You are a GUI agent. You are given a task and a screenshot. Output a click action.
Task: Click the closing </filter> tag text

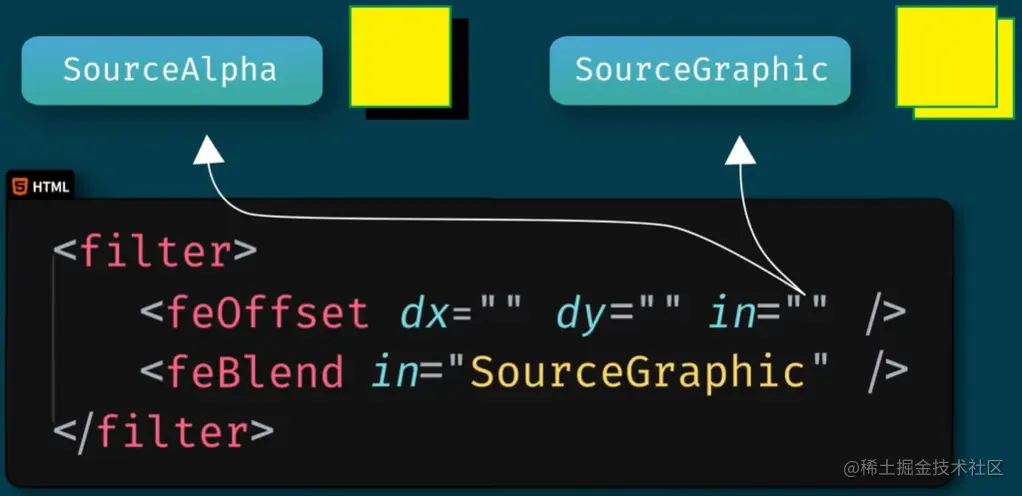pos(163,431)
